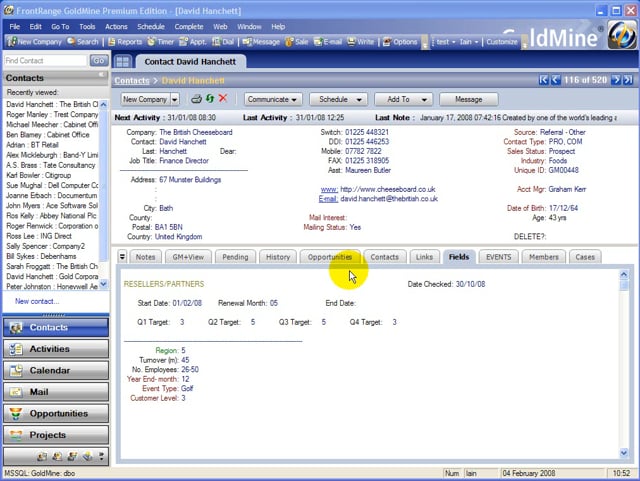
Task: Click the New contact... link
Action: (x=37, y=301)
